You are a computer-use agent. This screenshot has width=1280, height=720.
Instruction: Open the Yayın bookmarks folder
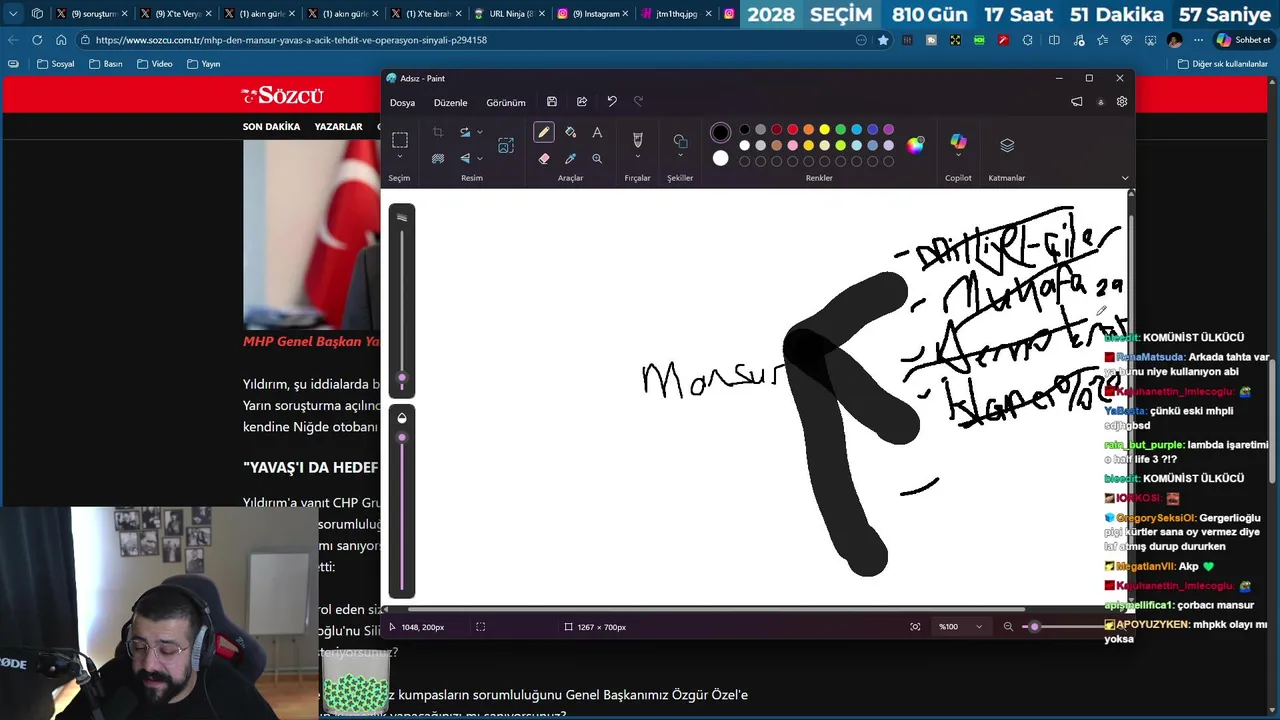[x=203, y=64]
